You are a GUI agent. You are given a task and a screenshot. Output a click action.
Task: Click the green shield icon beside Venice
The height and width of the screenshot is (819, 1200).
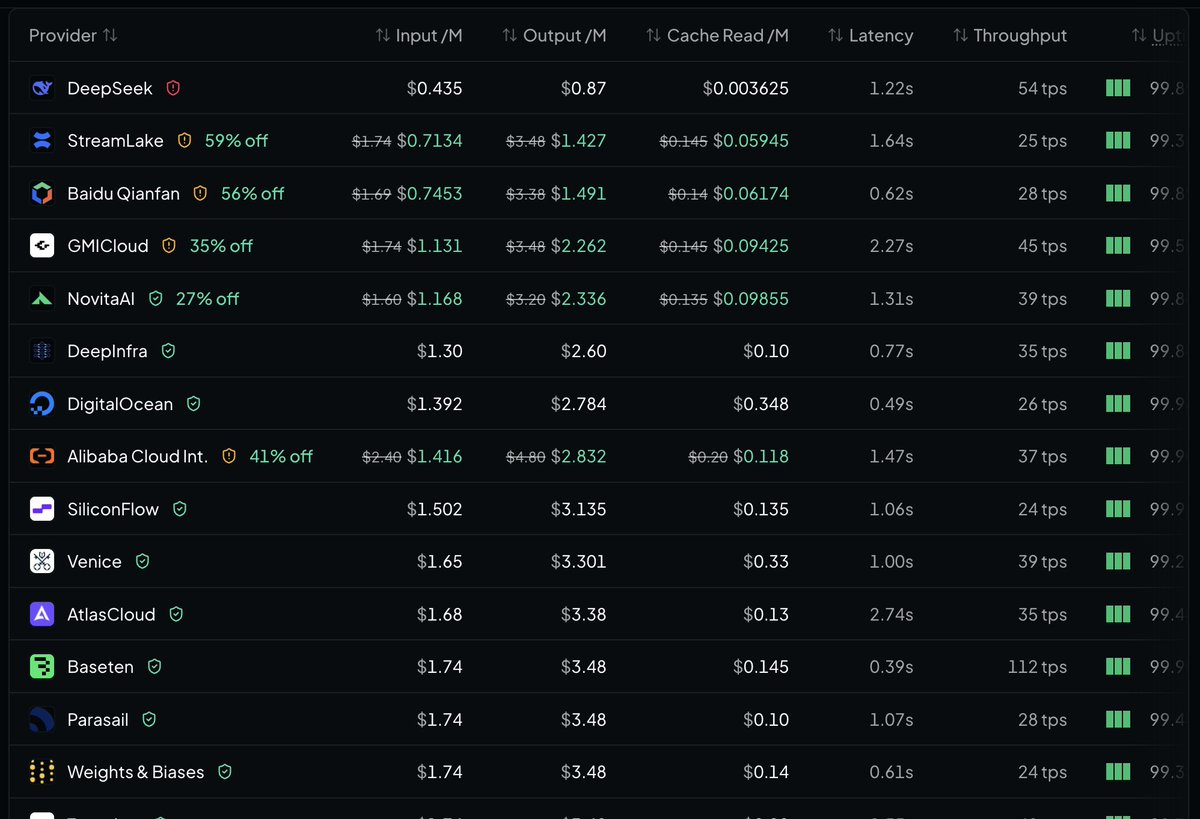pos(142,561)
